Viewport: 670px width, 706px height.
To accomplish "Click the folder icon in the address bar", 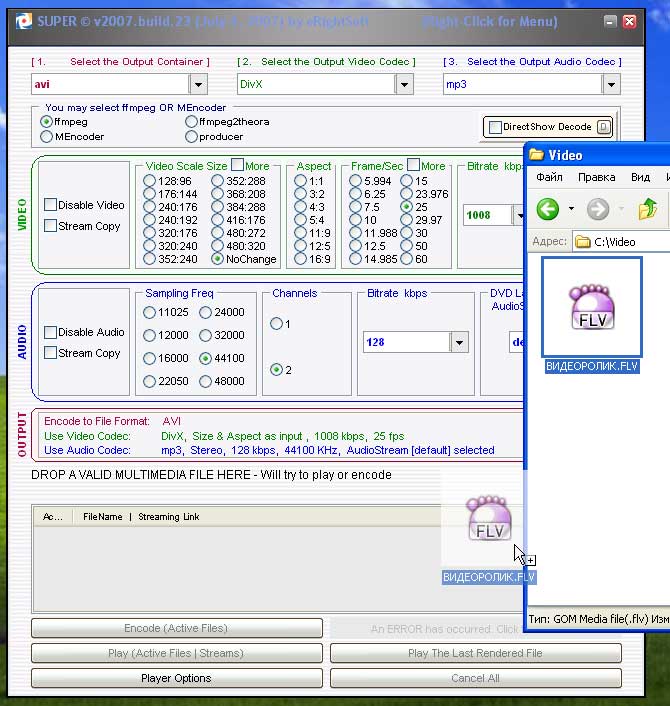I will pos(583,242).
